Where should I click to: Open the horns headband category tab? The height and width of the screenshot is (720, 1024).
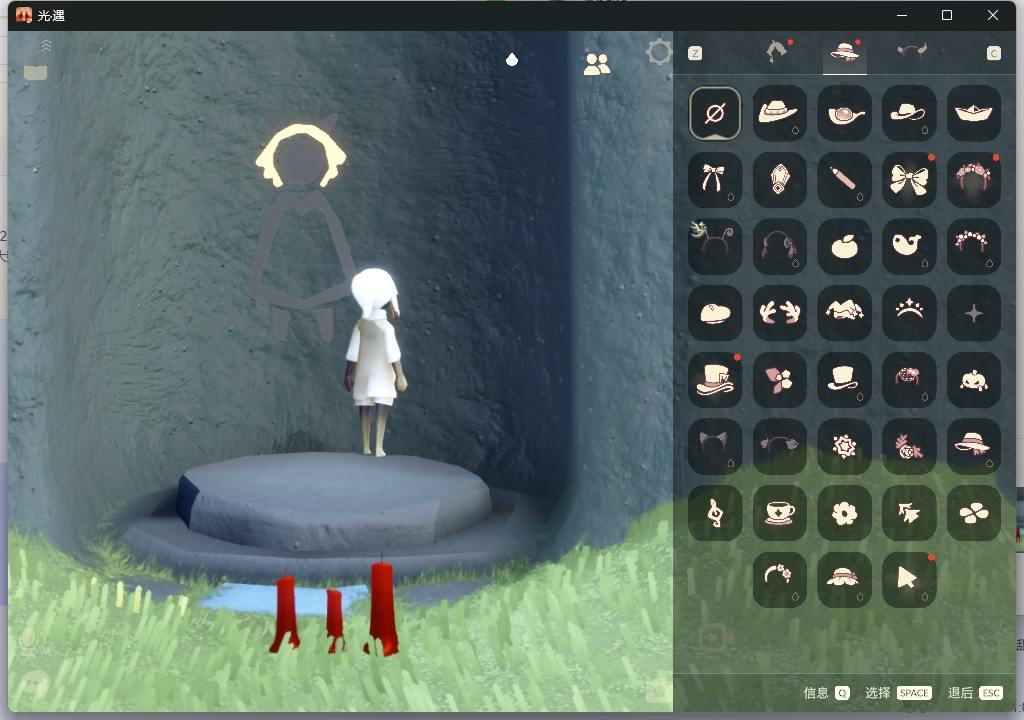[911, 52]
